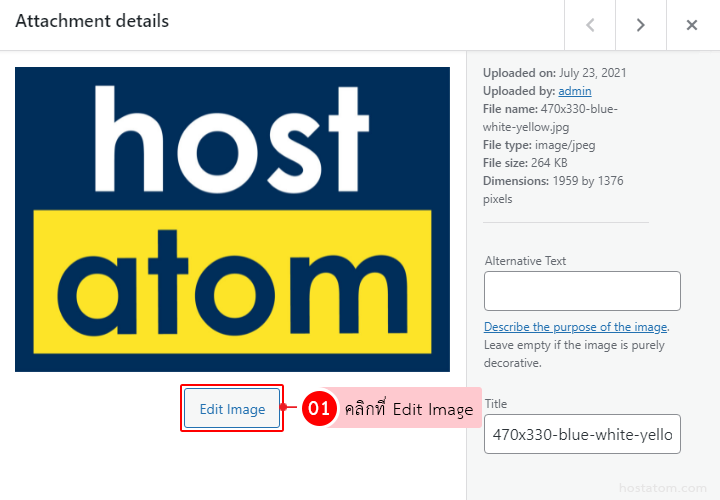
Task: Click the red 01 step badge
Action: 319,408
